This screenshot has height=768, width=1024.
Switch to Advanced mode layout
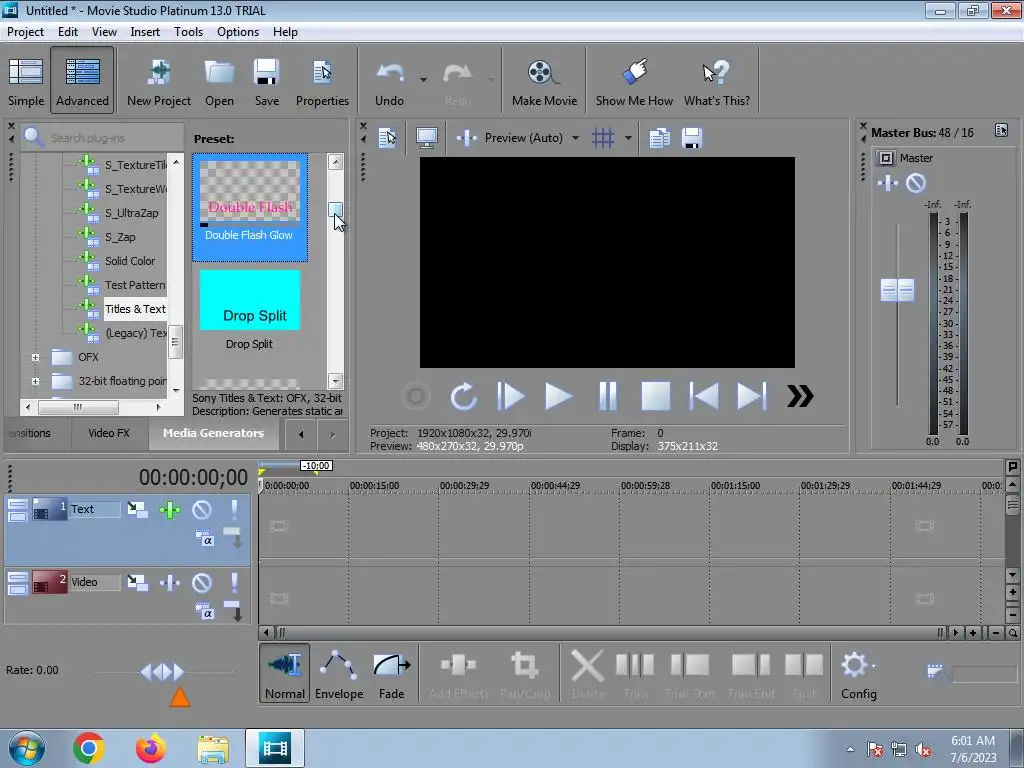pyautogui.click(x=82, y=82)
